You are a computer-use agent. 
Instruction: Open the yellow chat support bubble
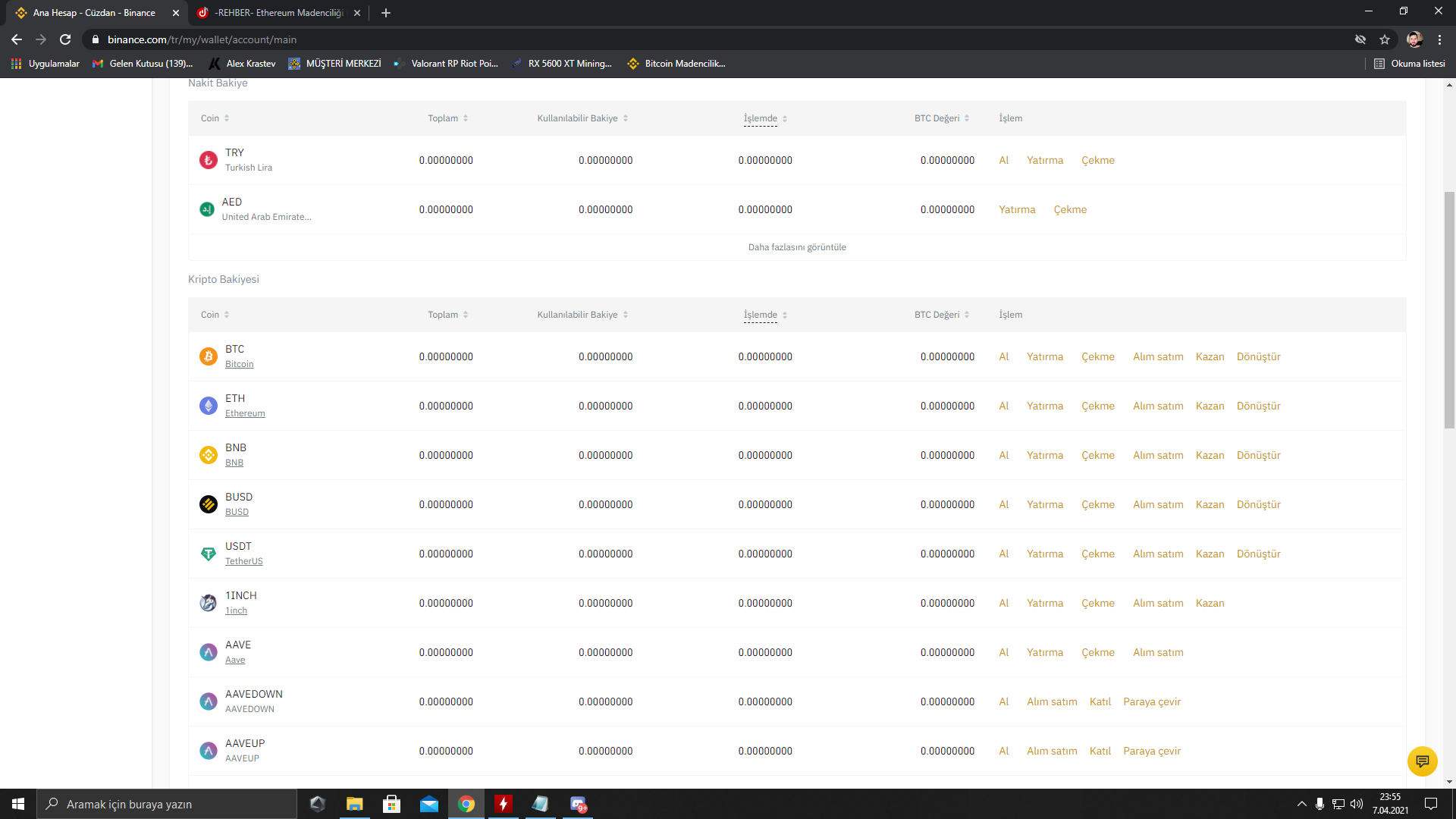point(1422,761)
